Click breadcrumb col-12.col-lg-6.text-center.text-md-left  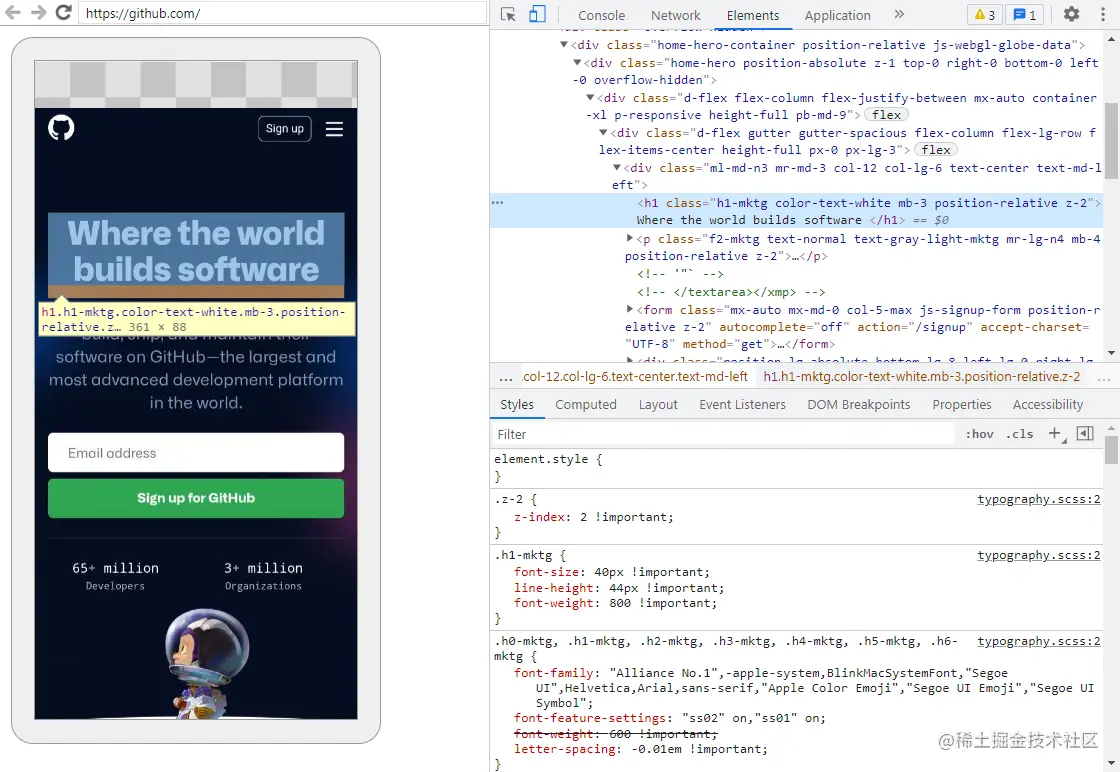pos(635,376)
